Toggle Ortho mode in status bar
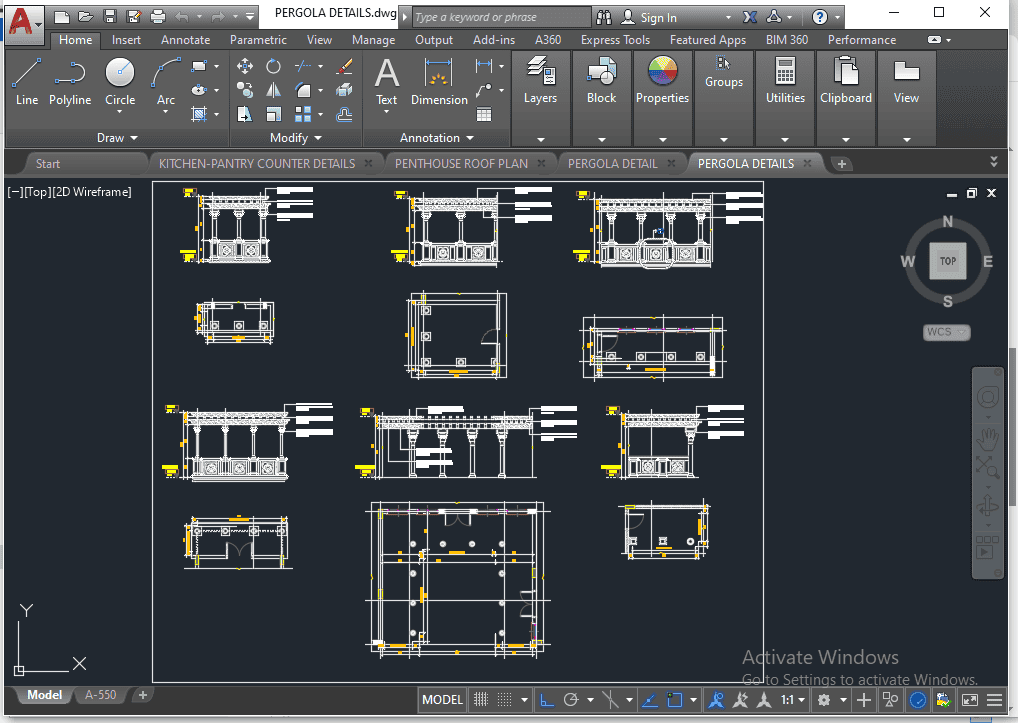The image size is (1018, 723). (547, 700)
